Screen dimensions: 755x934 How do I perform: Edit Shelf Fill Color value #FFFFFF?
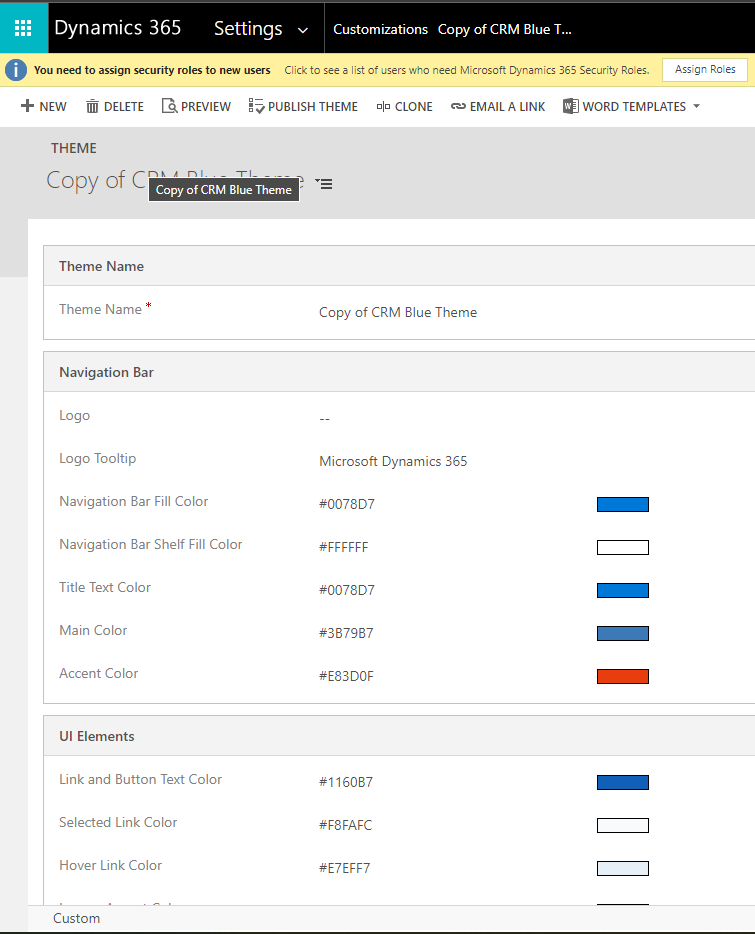point(344,547)
